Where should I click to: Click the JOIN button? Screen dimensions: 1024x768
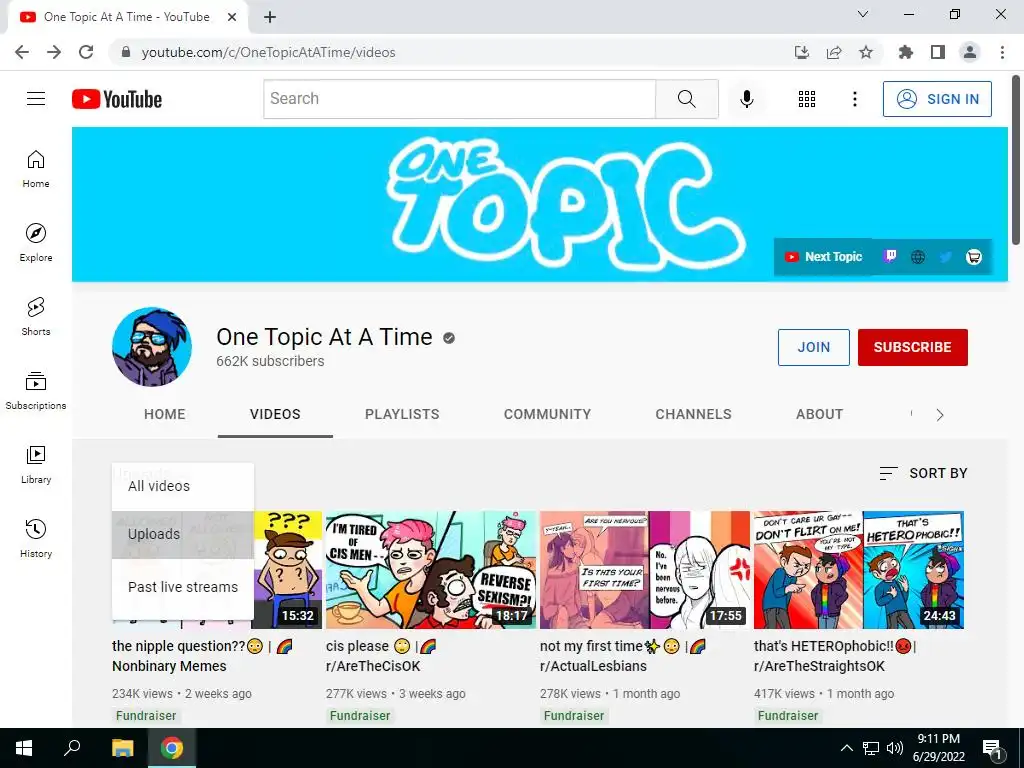[x=814, y=347]
